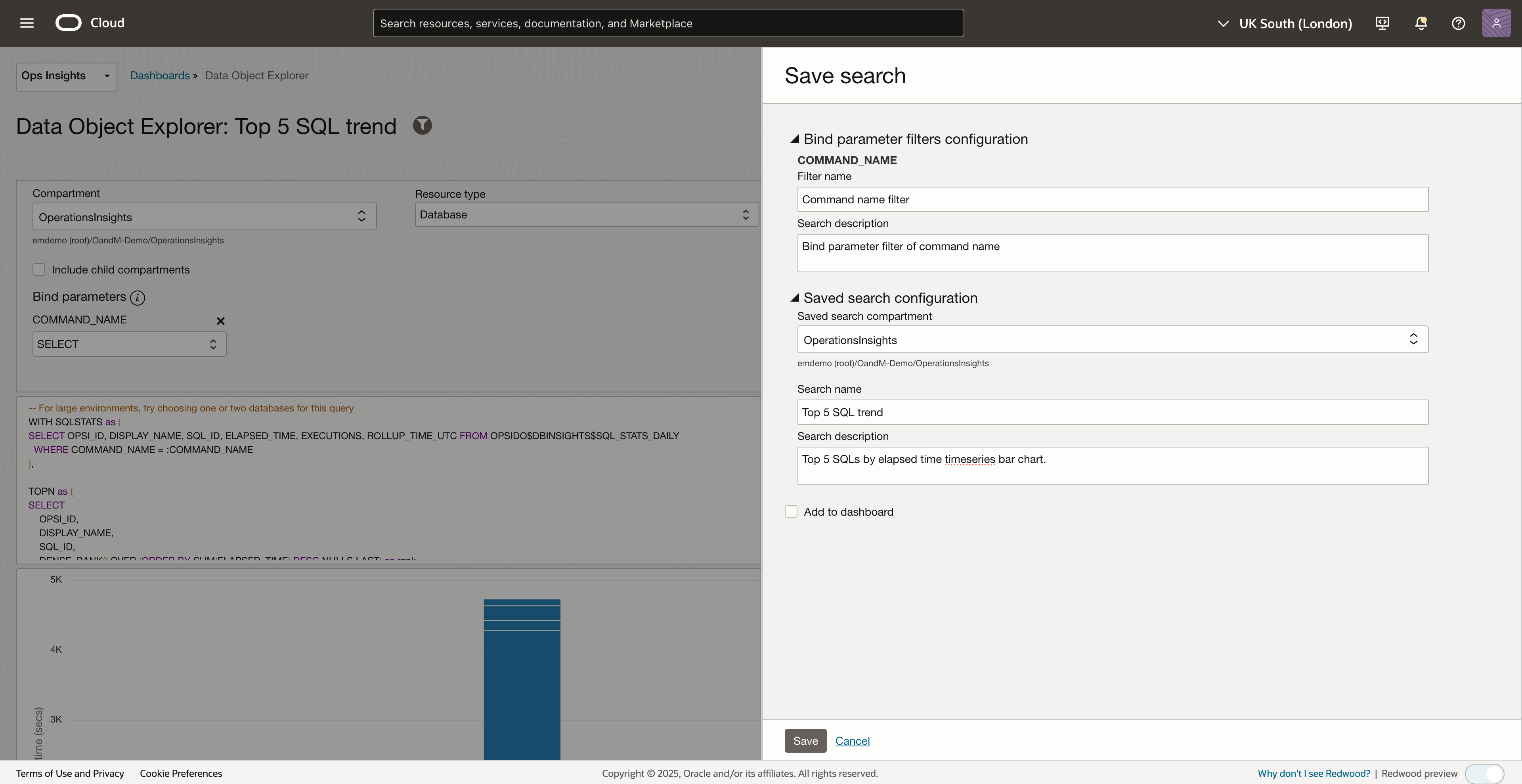
Task: Go to Dashboards breadcrumb
Action: [159, 76]
